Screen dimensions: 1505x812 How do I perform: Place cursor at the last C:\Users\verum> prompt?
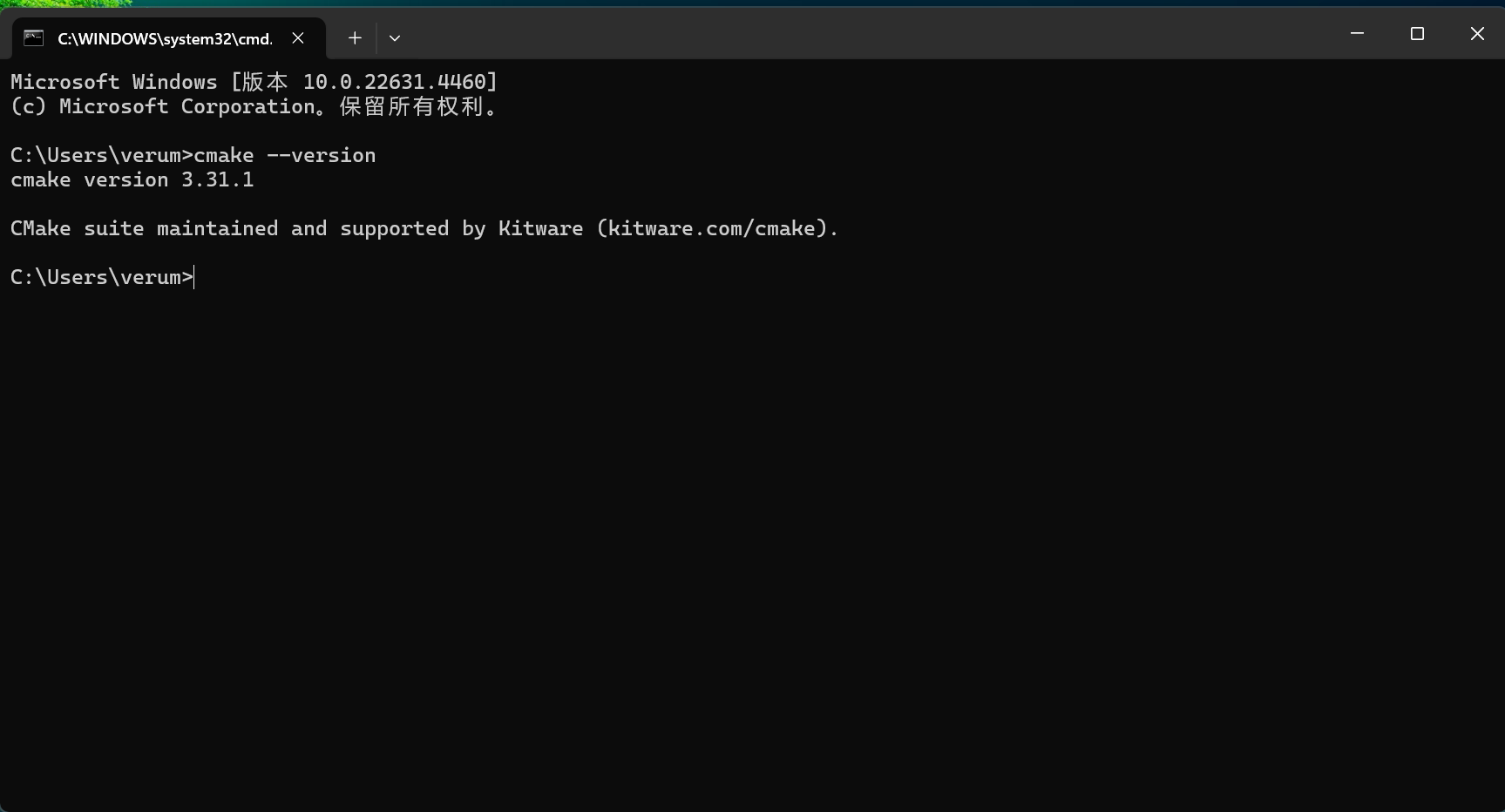[102, 277]
